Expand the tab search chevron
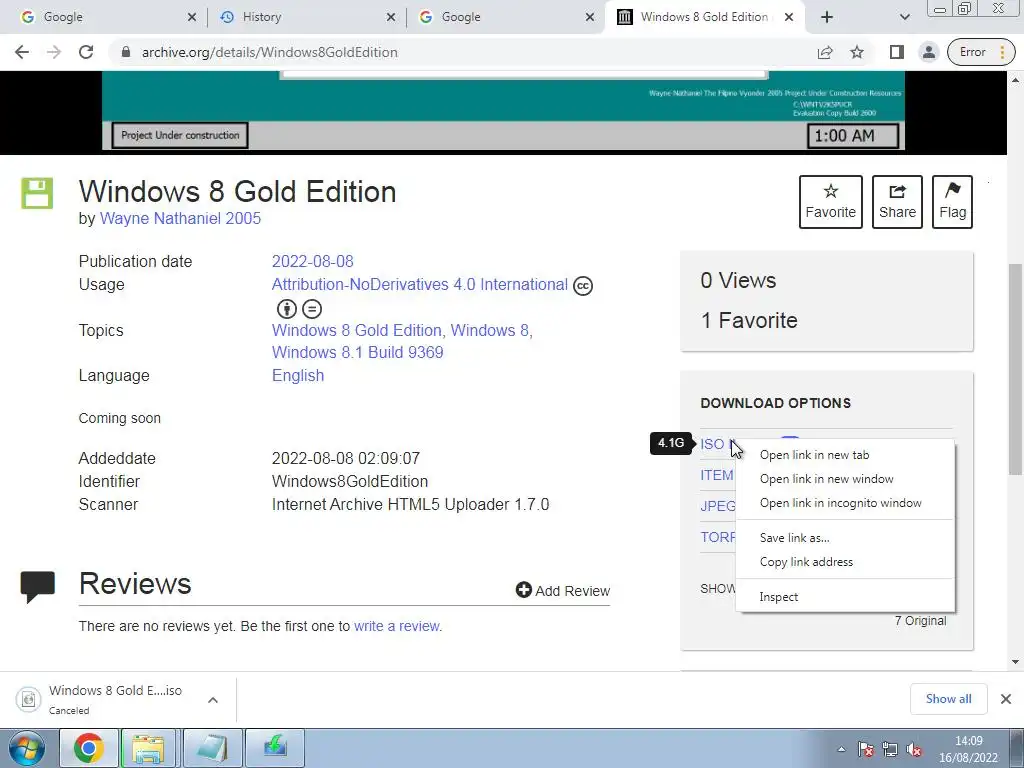The image size is (1024, 768). 904,17
